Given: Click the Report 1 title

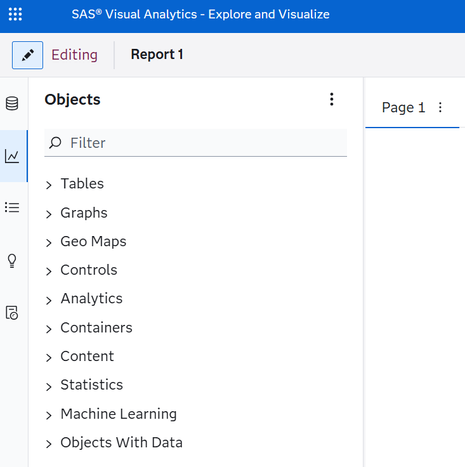Looking at the screenshot, I should (x=157, y=54).
